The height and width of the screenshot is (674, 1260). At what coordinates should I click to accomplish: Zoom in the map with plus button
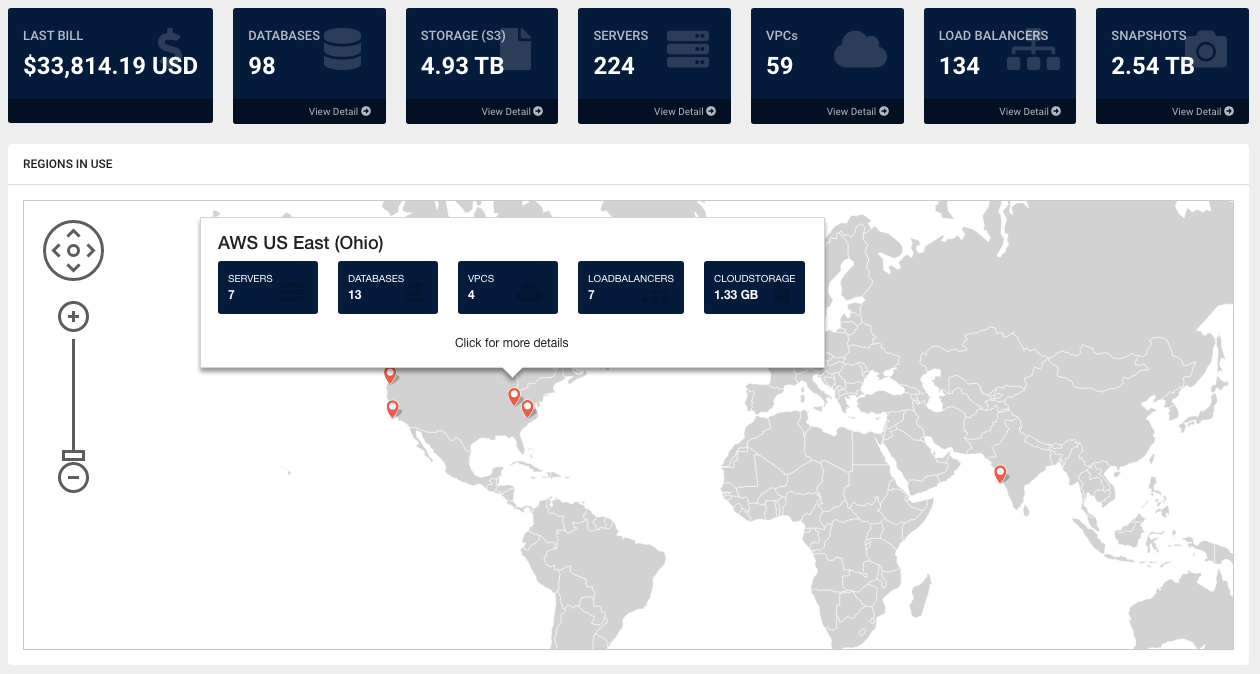[x=73, y=318]
